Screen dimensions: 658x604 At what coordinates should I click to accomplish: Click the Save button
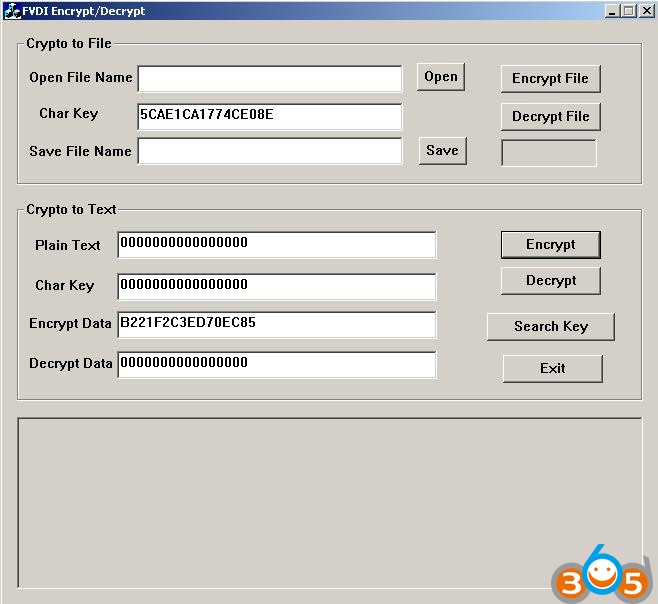click(442, 150)
